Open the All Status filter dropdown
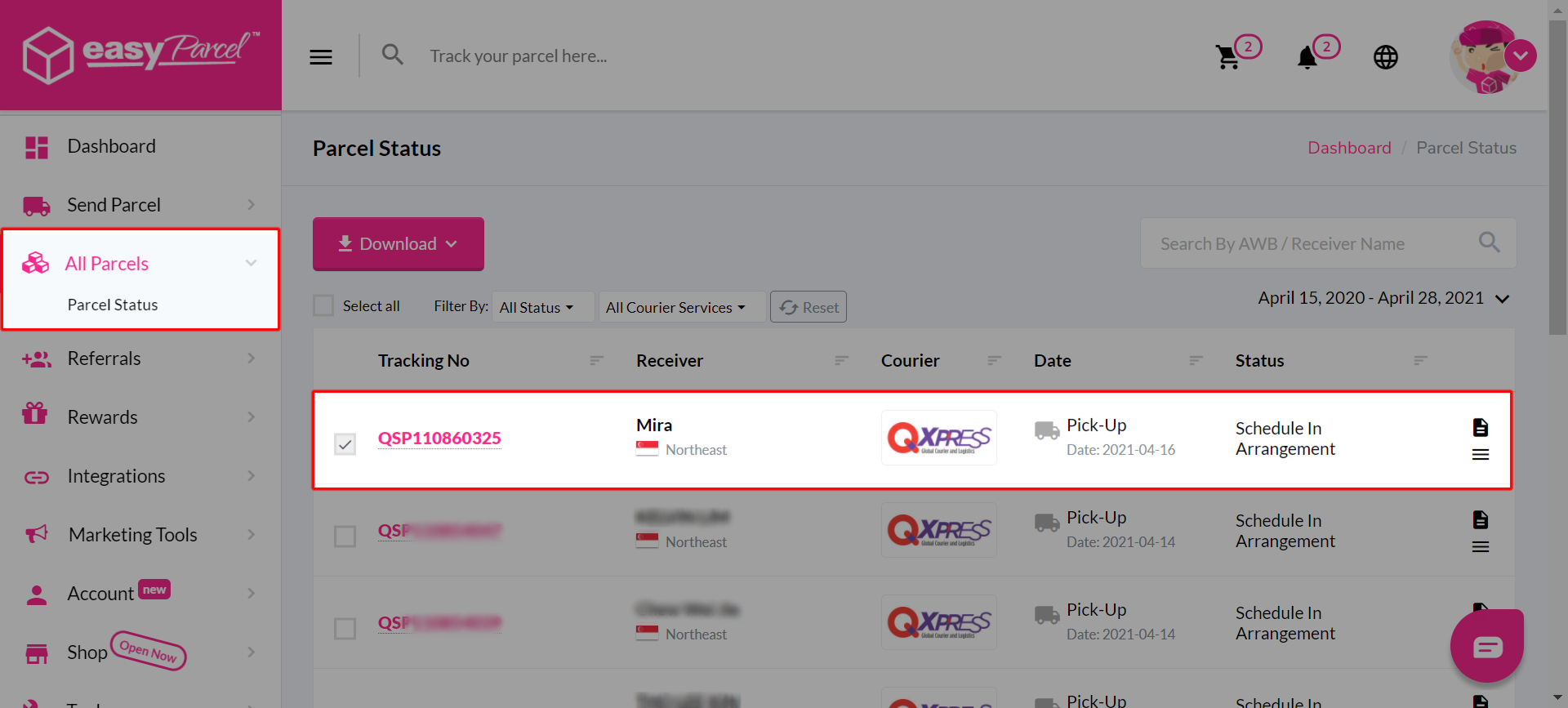Viewport: 1568px width, 708px height. 542,307
